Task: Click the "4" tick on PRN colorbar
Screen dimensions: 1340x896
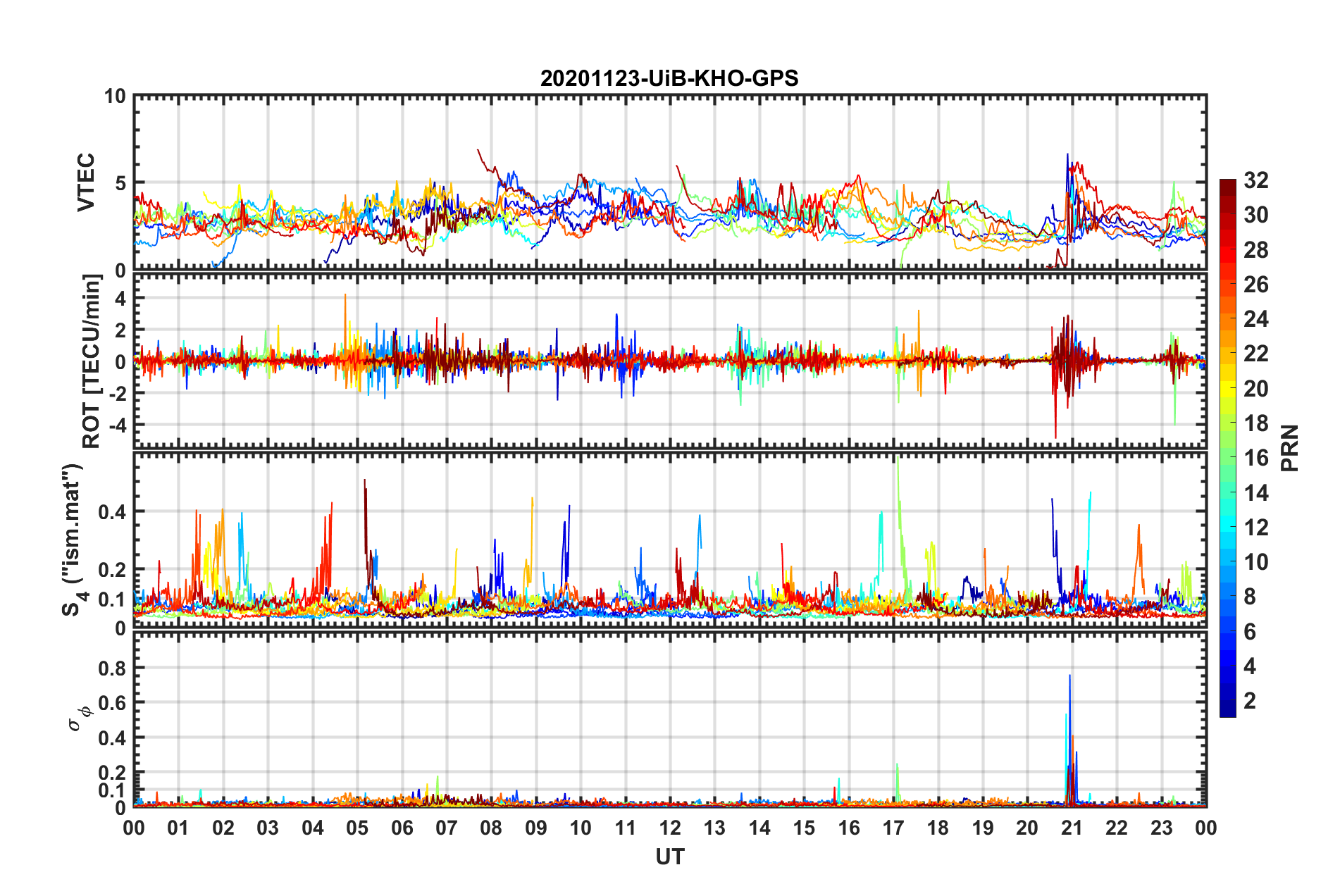Action: coord(1250,666)
